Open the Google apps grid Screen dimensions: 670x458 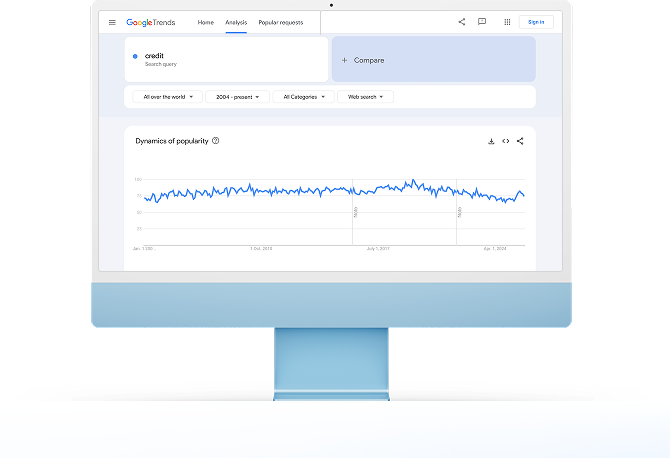tap(507, 22)
